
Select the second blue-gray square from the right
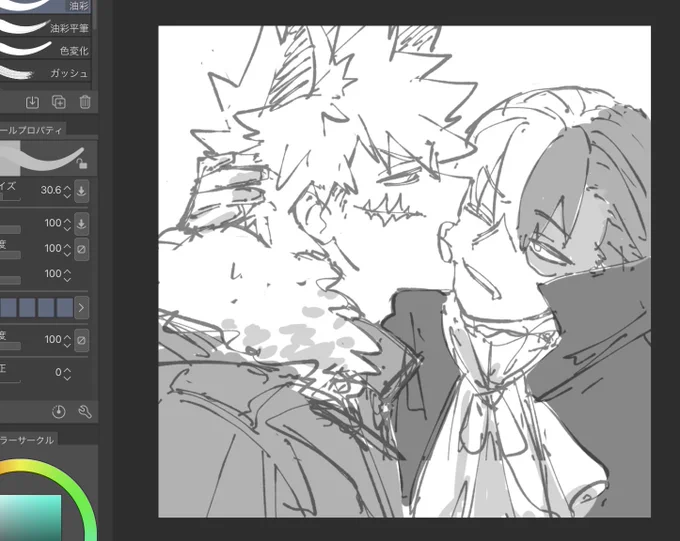tap(46, 308)
